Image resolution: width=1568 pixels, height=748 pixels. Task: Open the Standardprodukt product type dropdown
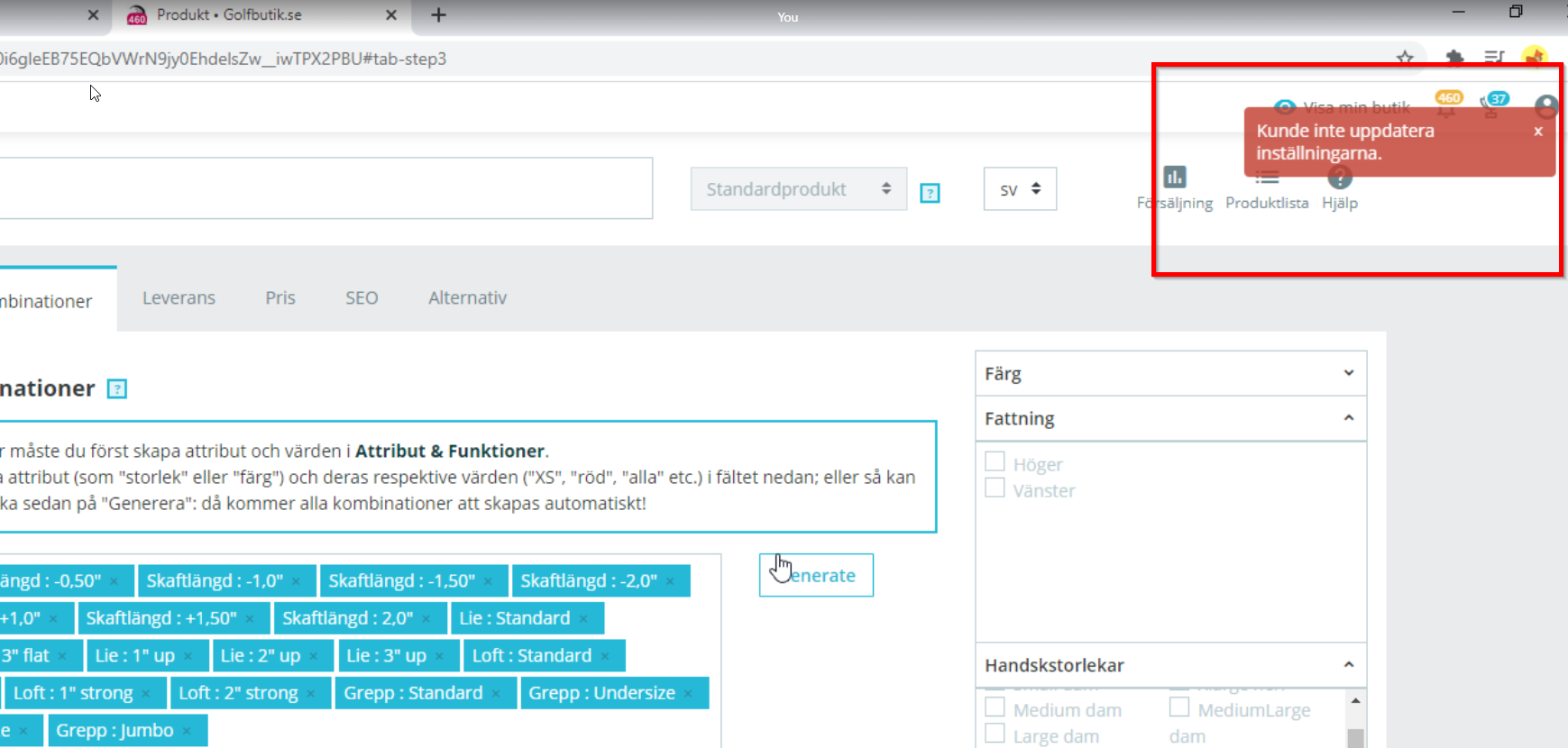pyautogui.click(x=799, y=189)
